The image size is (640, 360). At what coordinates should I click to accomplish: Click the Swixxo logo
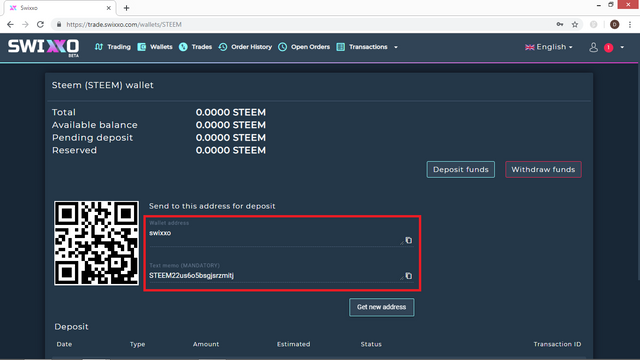pyautogui.click(x=43, y=47)
